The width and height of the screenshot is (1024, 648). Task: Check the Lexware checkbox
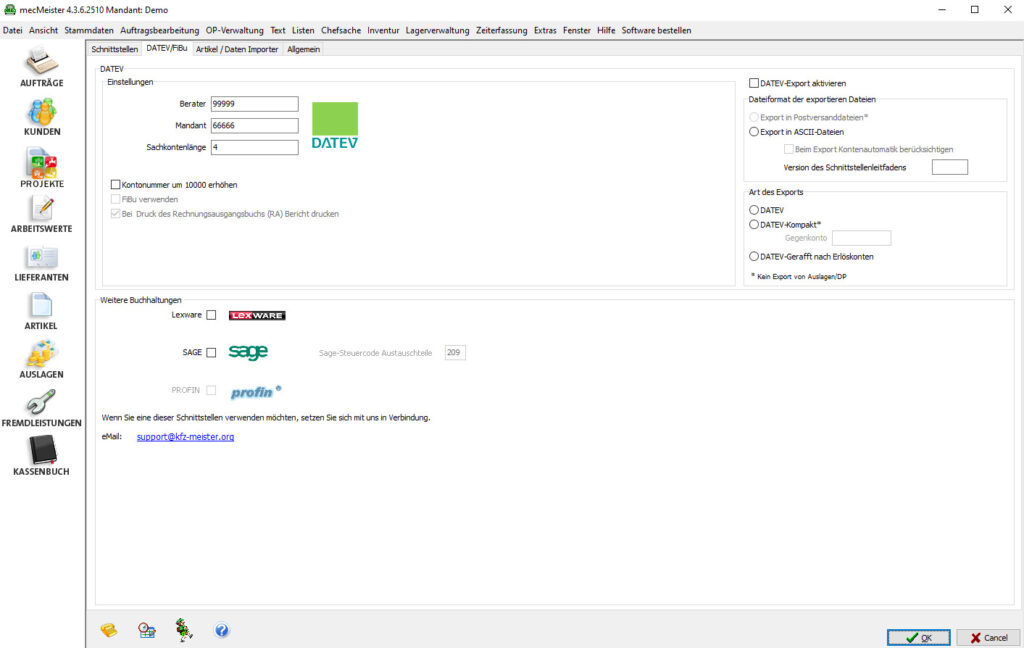(x=211, y=315)
